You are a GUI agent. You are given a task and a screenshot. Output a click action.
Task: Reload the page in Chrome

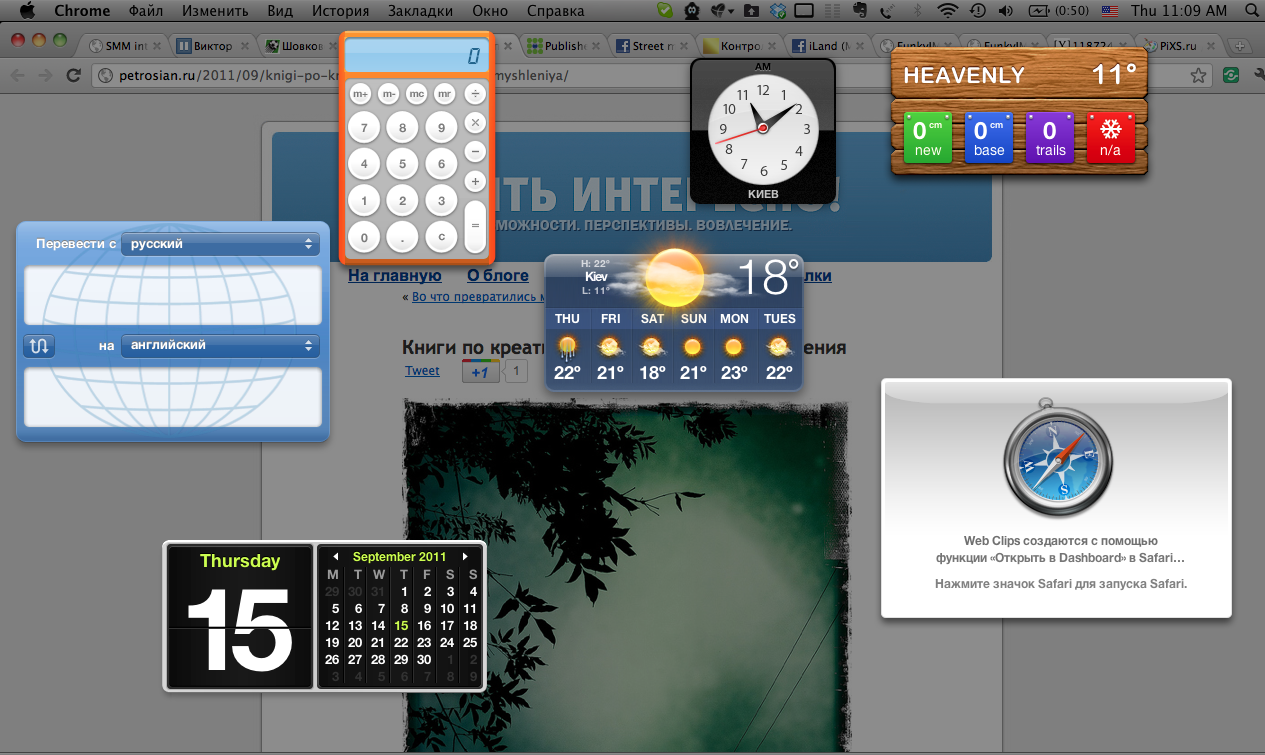pyautogui.click(x=73, y=75)
